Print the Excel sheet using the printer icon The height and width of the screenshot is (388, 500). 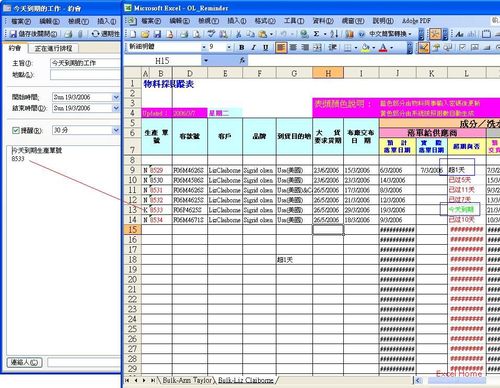coord(184,34)
